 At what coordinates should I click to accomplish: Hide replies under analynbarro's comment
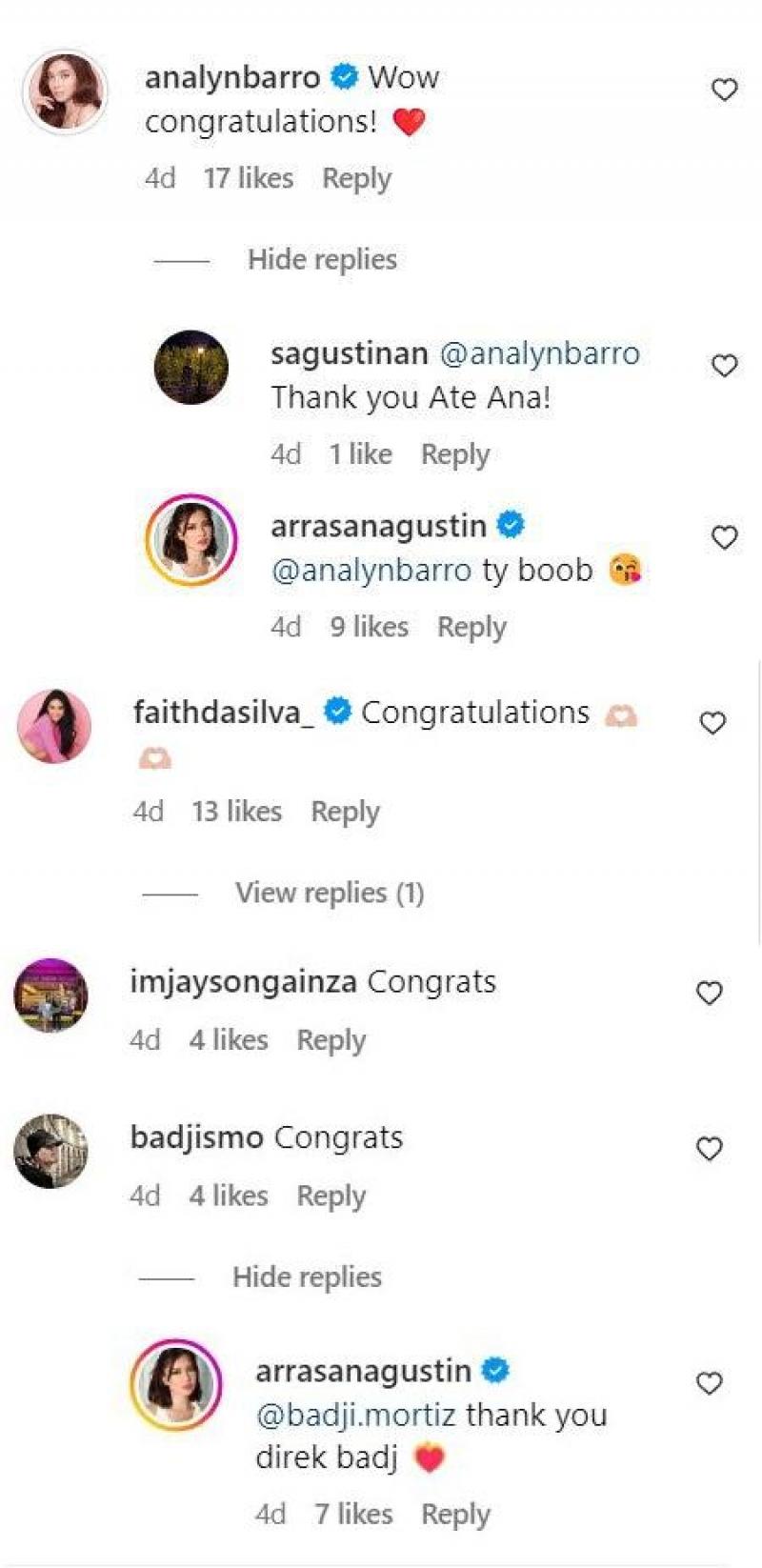click(322, 260)
